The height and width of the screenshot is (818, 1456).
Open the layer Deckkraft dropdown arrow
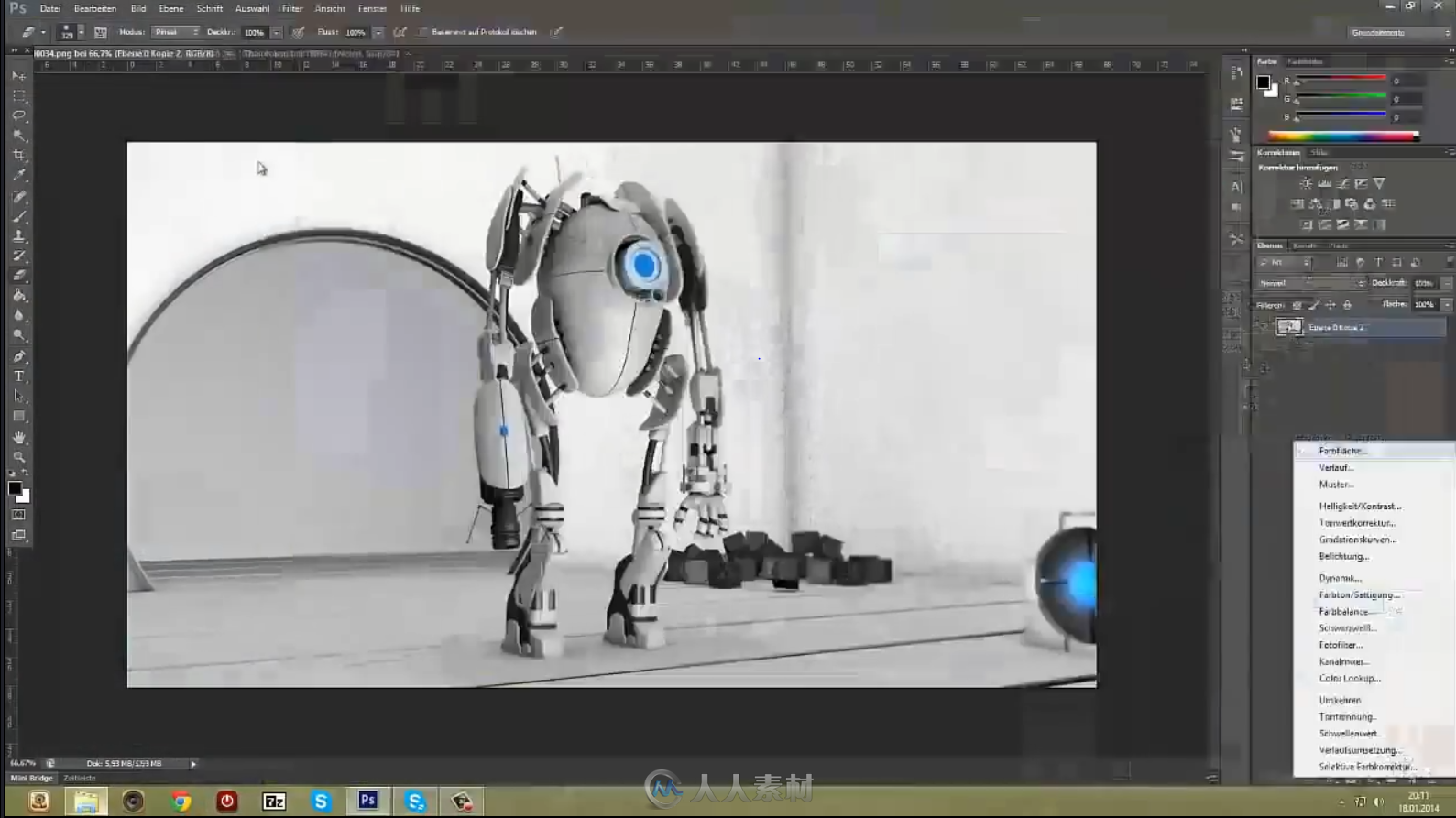[1447, 283]
